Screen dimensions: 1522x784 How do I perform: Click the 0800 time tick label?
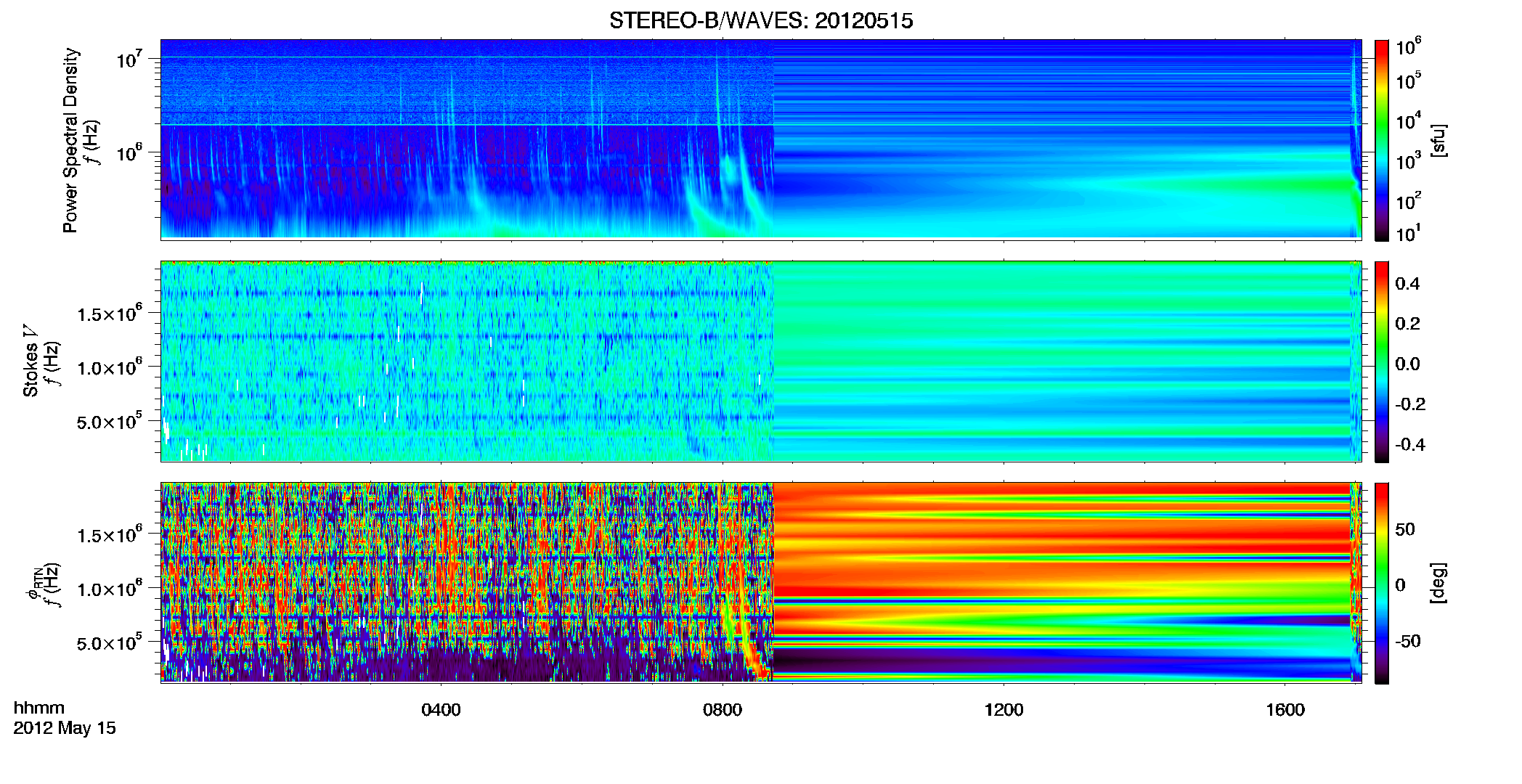coord(723,710)
